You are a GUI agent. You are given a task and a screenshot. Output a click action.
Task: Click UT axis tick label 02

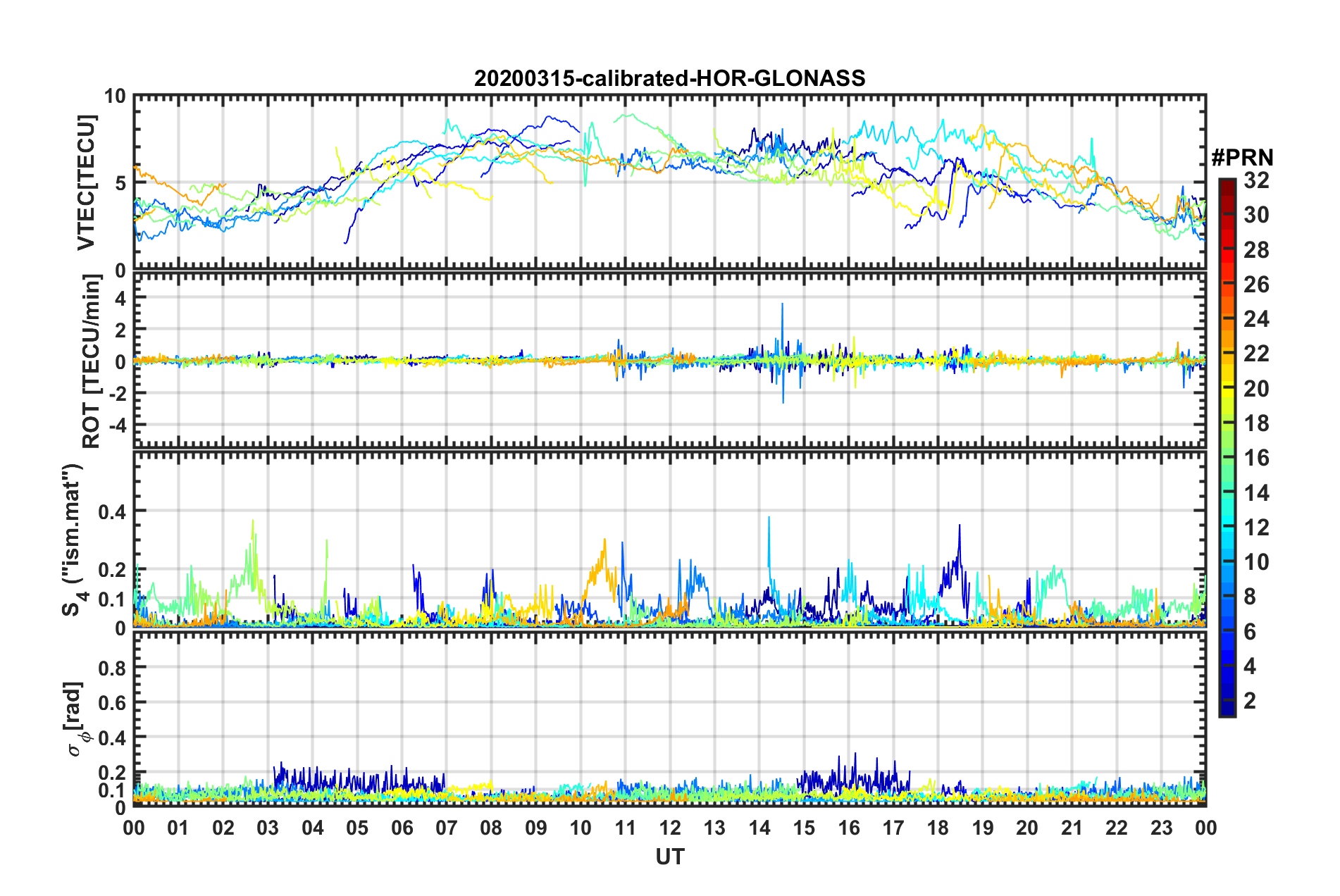[x=223, y=828]
